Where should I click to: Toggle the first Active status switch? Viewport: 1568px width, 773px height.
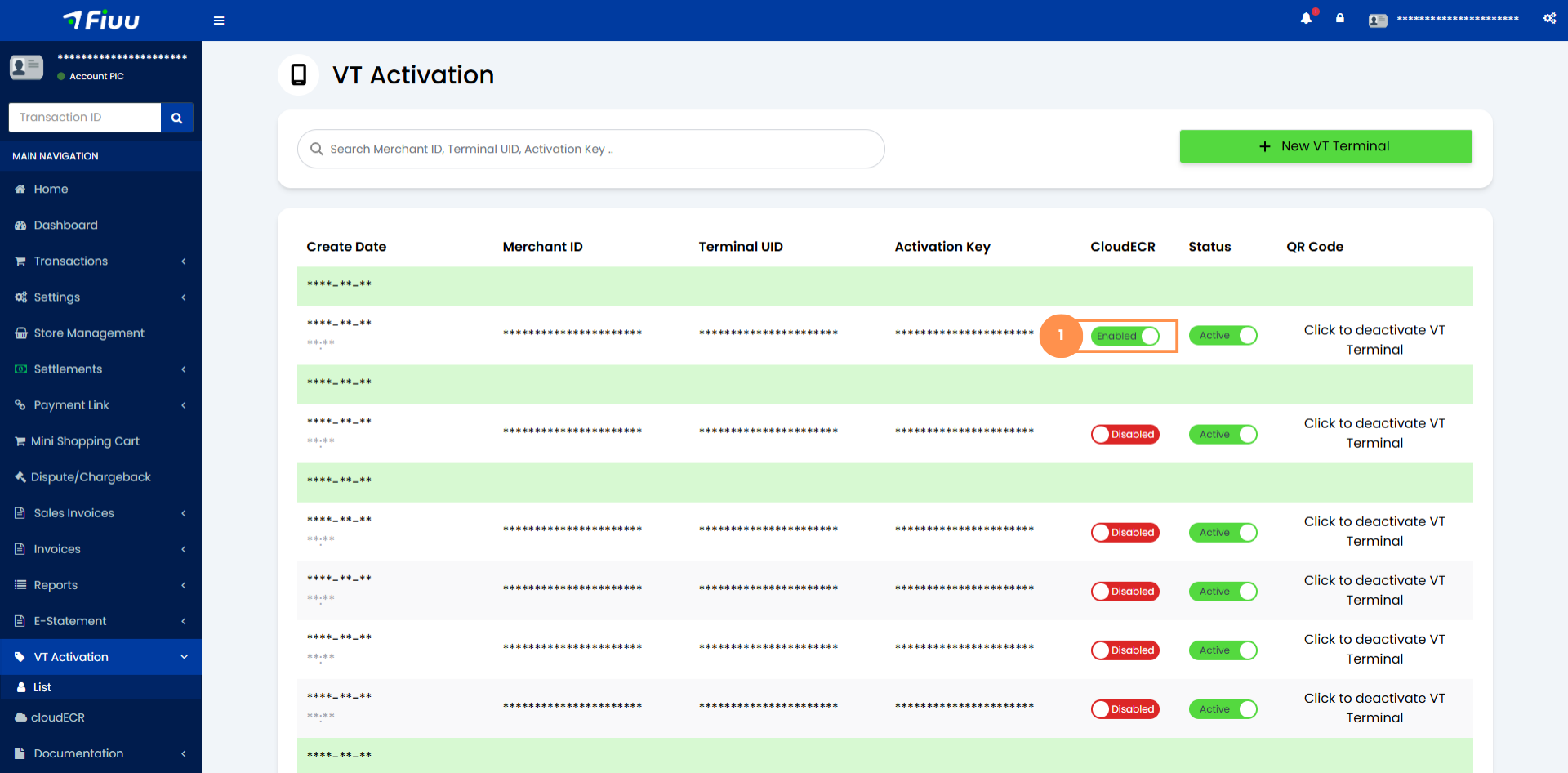[x=1223, y=336]
